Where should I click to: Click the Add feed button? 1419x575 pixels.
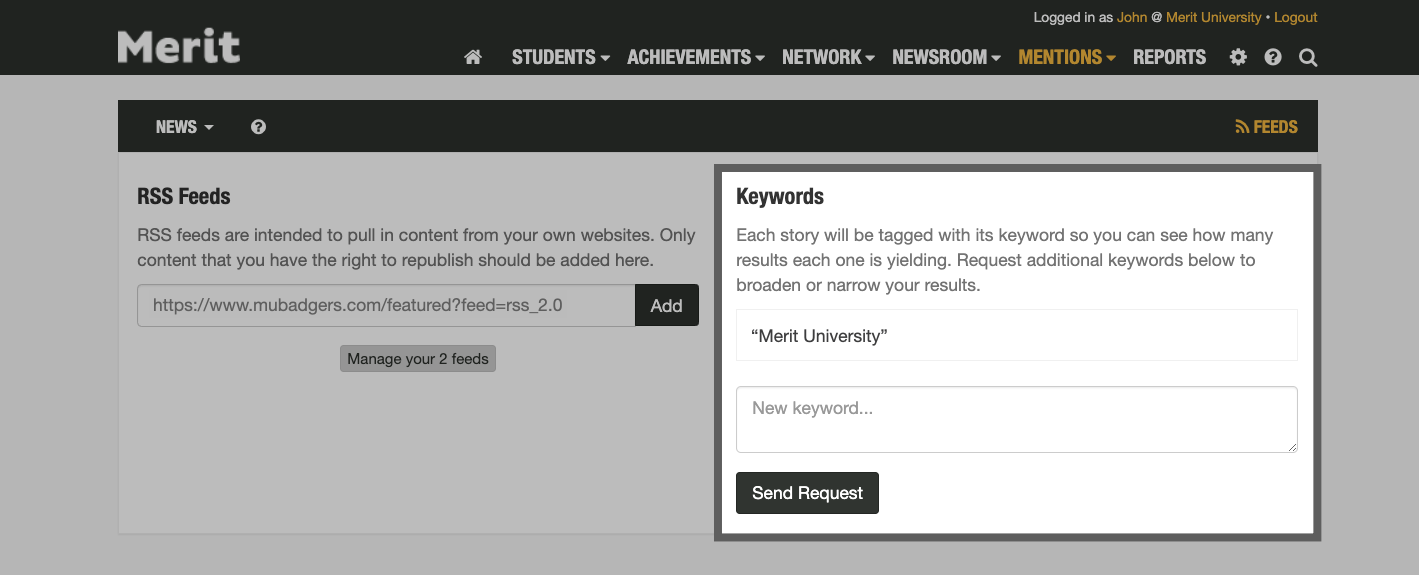coord(666,306)
